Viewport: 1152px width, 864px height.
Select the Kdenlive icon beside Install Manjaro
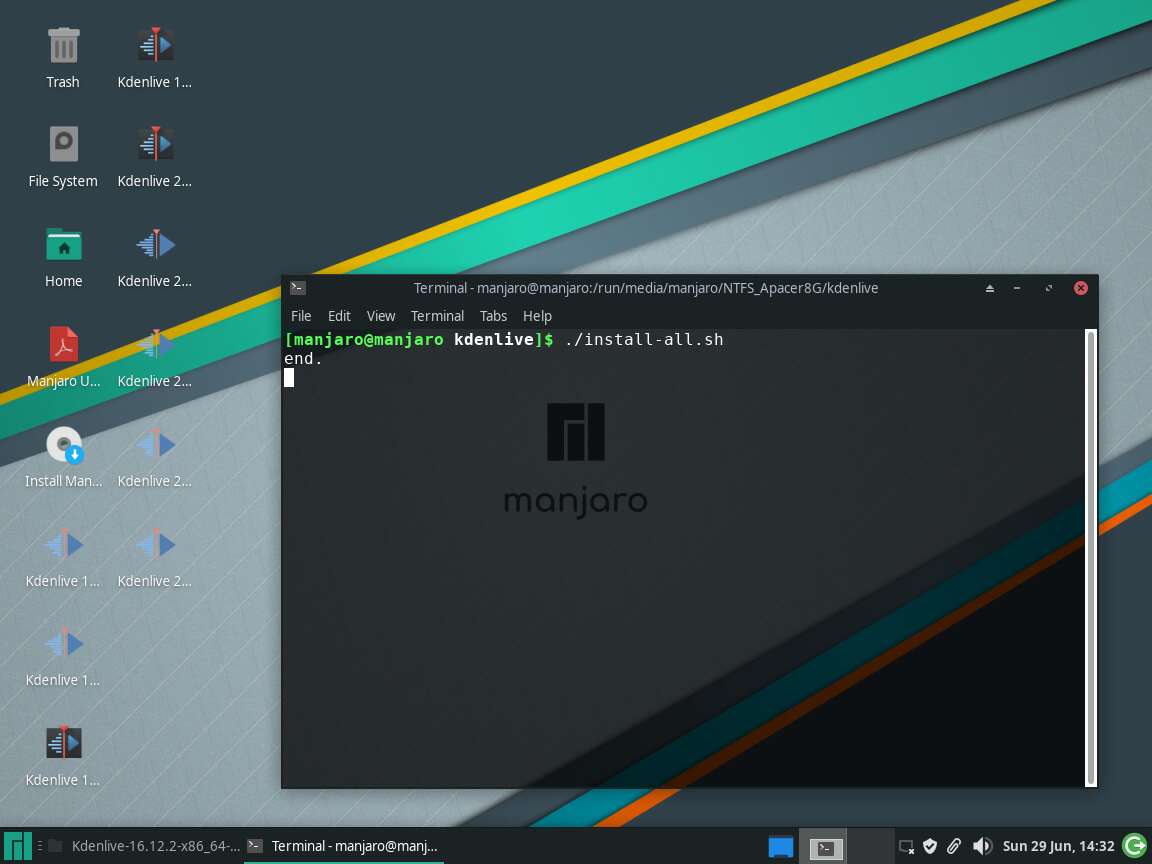pos(155,444)
